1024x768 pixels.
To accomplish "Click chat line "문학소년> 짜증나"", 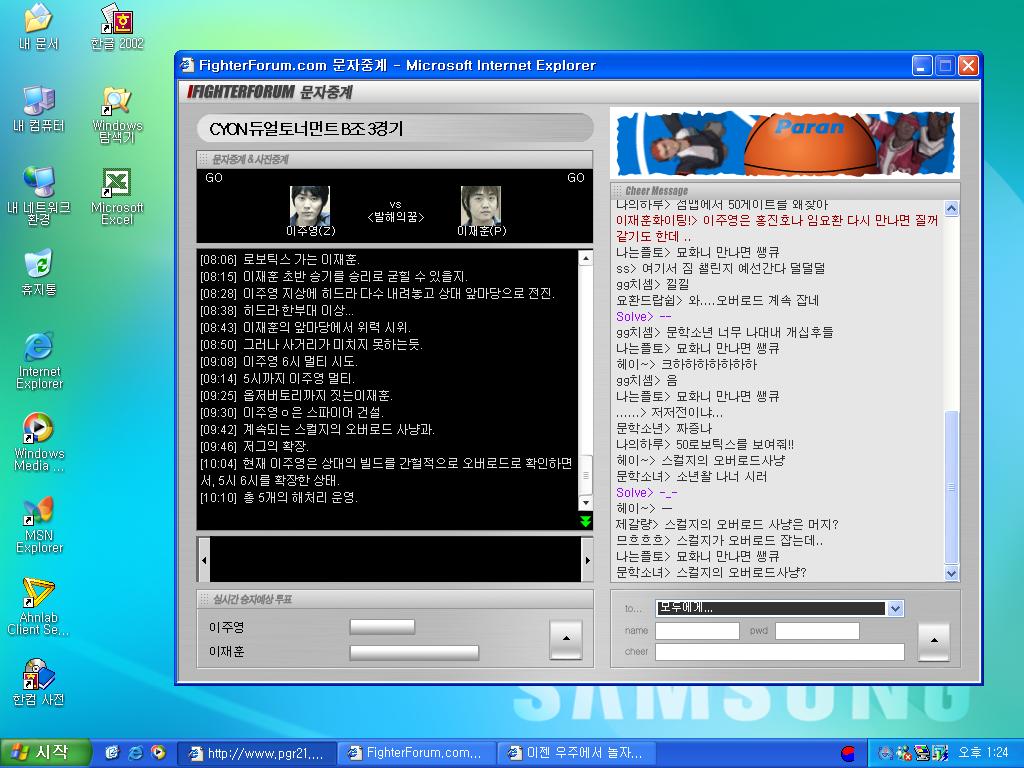I will (x=664, y=428).
